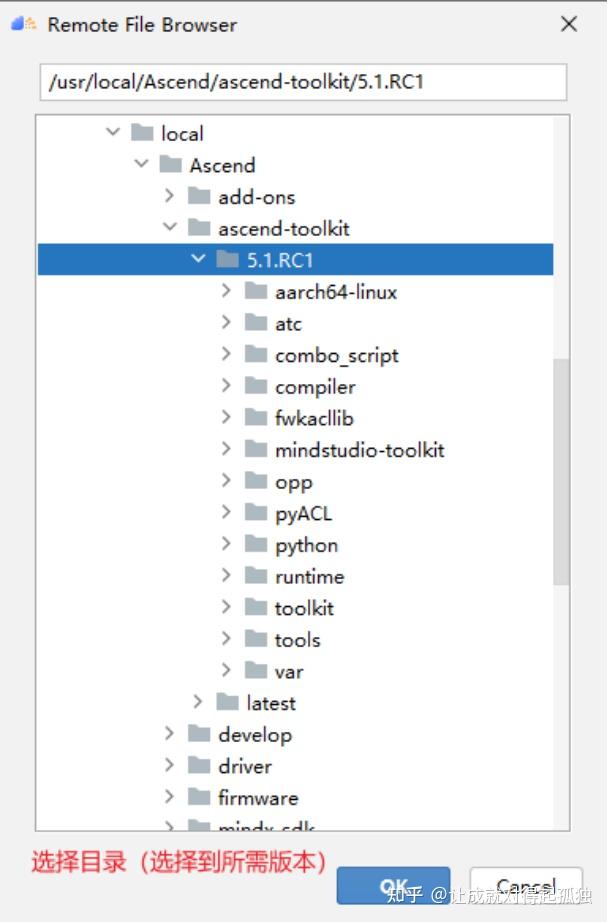Click the folder icon beside pyACL
Image resolution: width=608 pixels, height=922 pixels.
click(x=256, y=513)
